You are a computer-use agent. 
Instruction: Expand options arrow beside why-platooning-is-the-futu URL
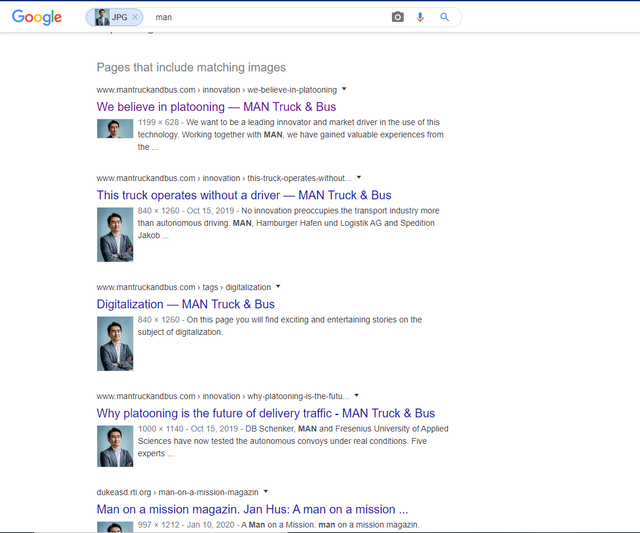tap(356, 395)
